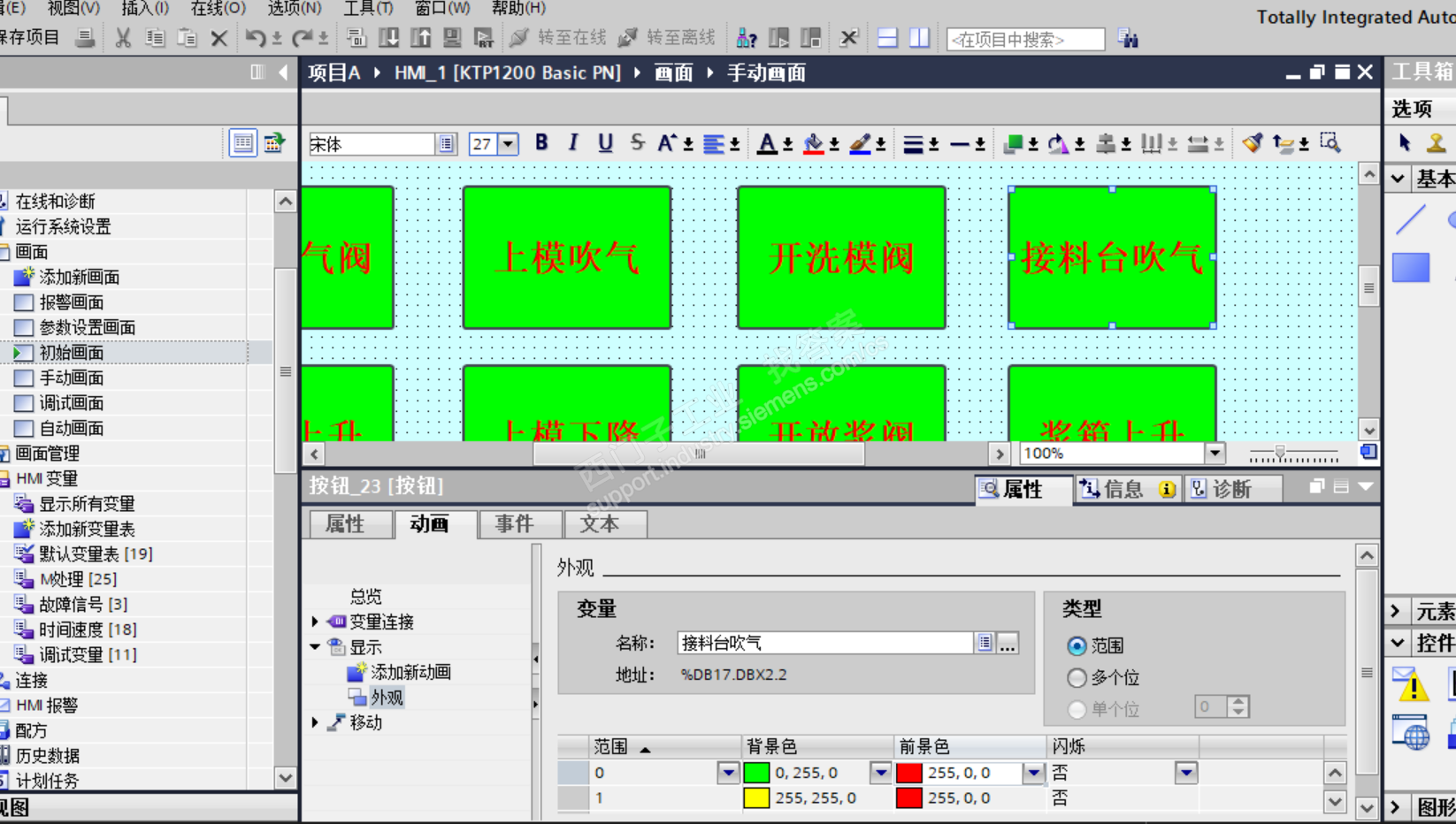Collapse the 显示 animation node
1456x824 pixels.
(x=315, y=647)
